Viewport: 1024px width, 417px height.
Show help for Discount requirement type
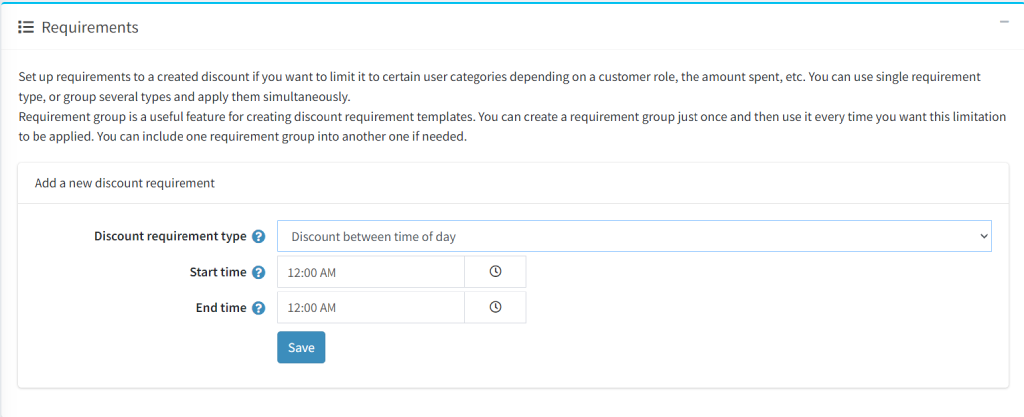click(x=259, y=237)
